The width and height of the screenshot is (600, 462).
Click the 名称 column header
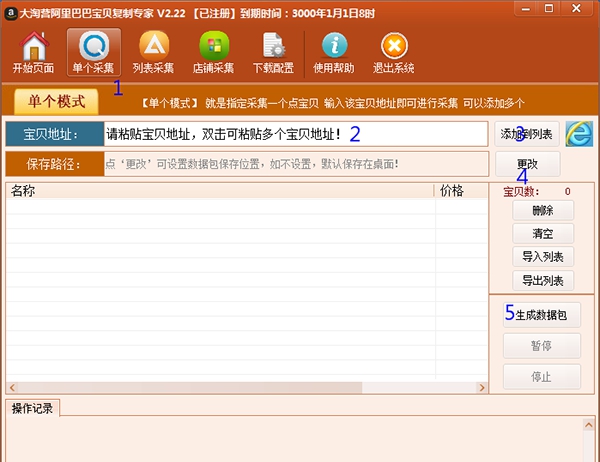pyautogui.click(x=220, y=191)
